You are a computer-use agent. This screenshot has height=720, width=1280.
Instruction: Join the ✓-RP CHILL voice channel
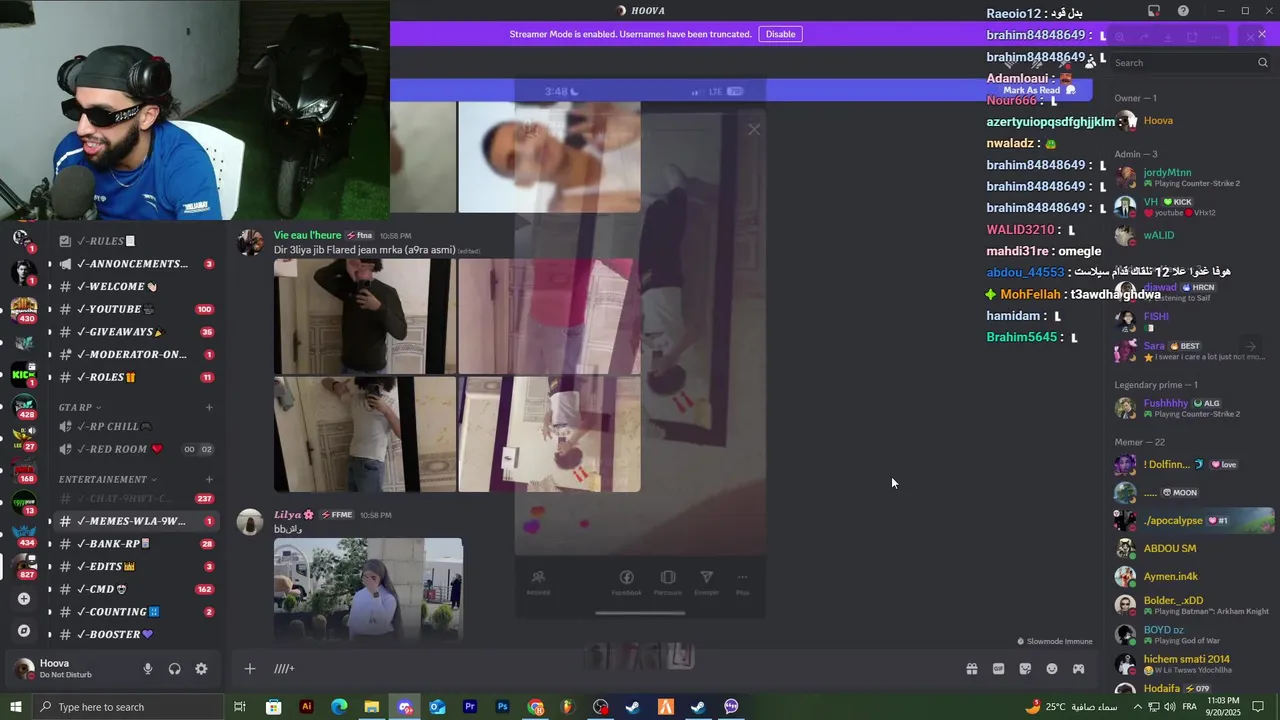pyautogui.click(x=137, y=427)
